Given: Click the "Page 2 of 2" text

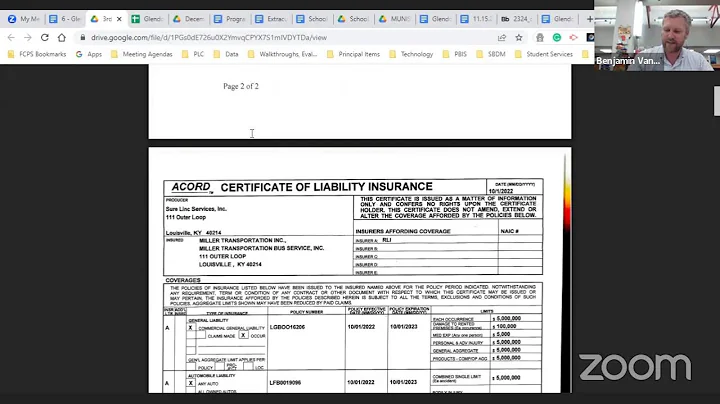Looking at the screenshot, I should [241, 86].
